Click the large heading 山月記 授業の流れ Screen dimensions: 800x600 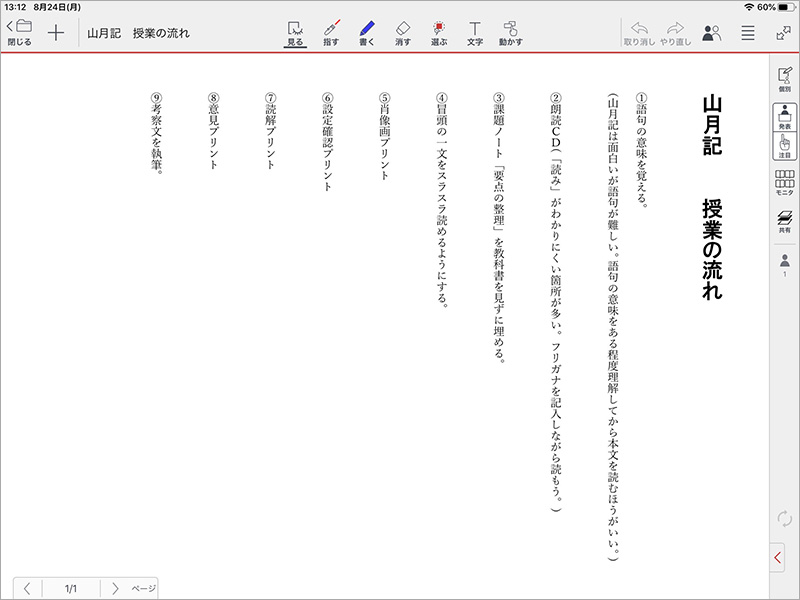712,197
